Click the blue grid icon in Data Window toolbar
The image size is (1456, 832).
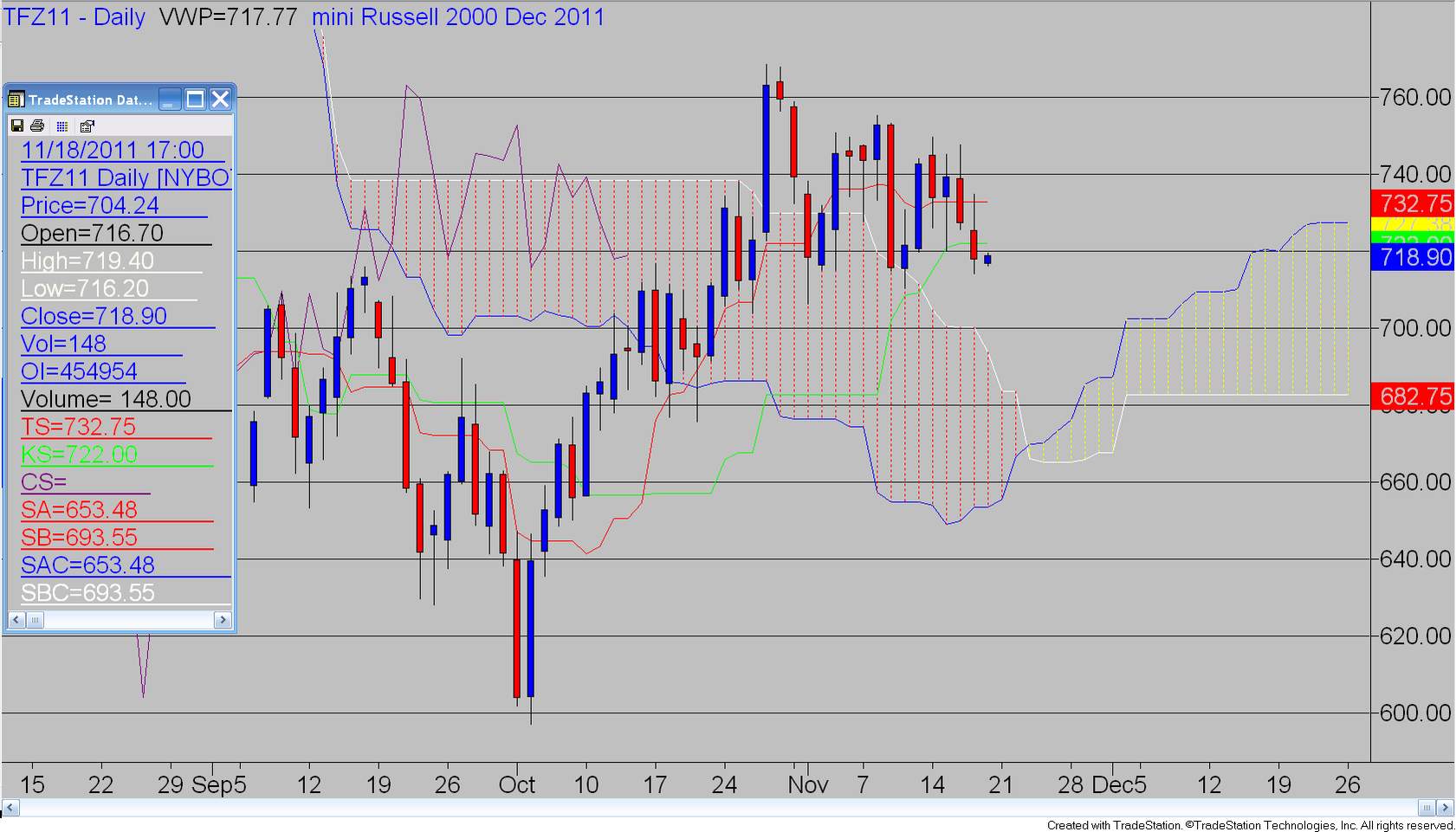61,126
